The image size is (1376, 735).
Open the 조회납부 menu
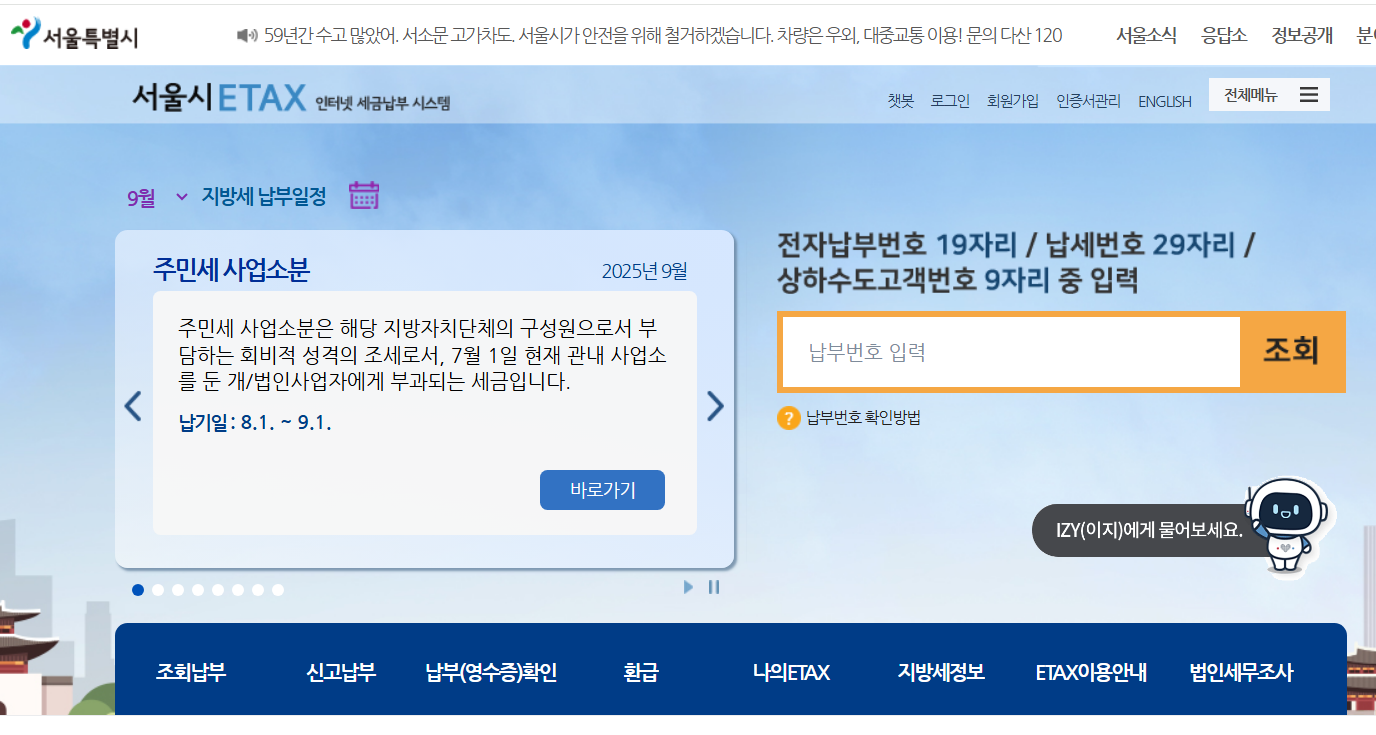point(191,672)
